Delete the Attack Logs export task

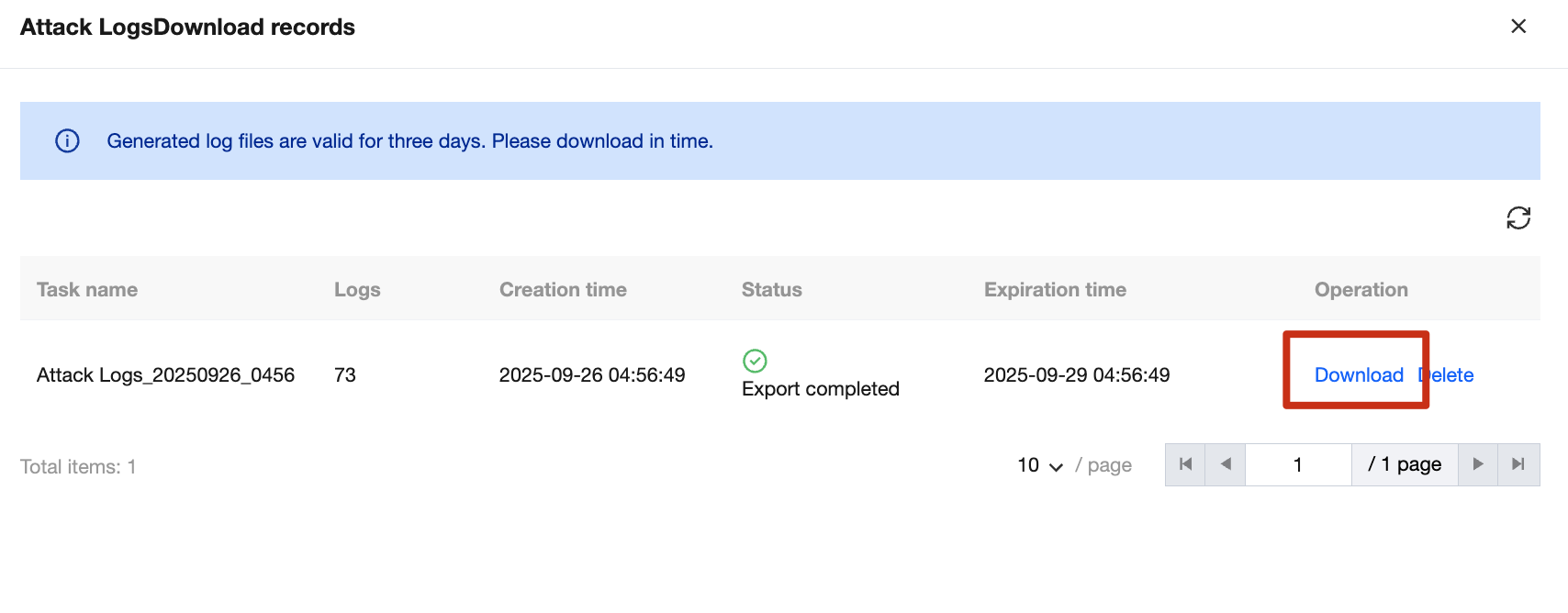click(1446, 374)
